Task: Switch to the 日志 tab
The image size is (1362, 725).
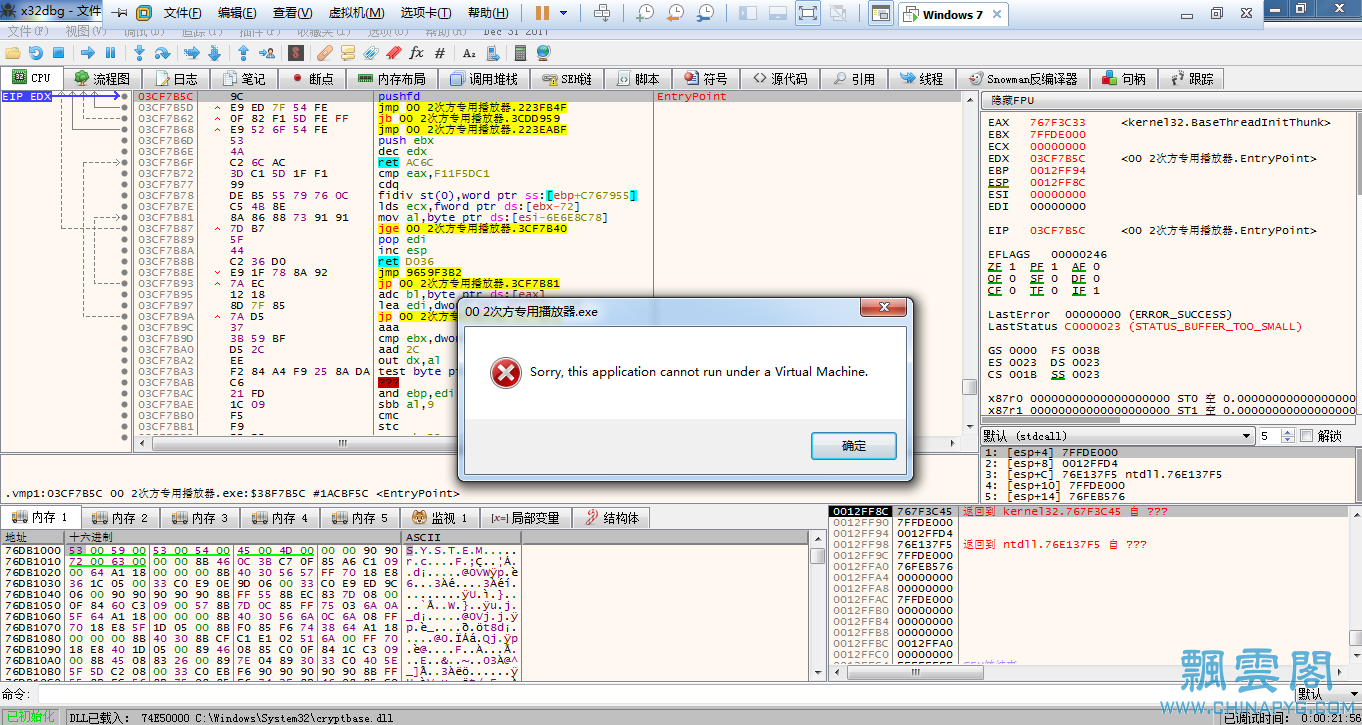Action: (x=175, y=78)
